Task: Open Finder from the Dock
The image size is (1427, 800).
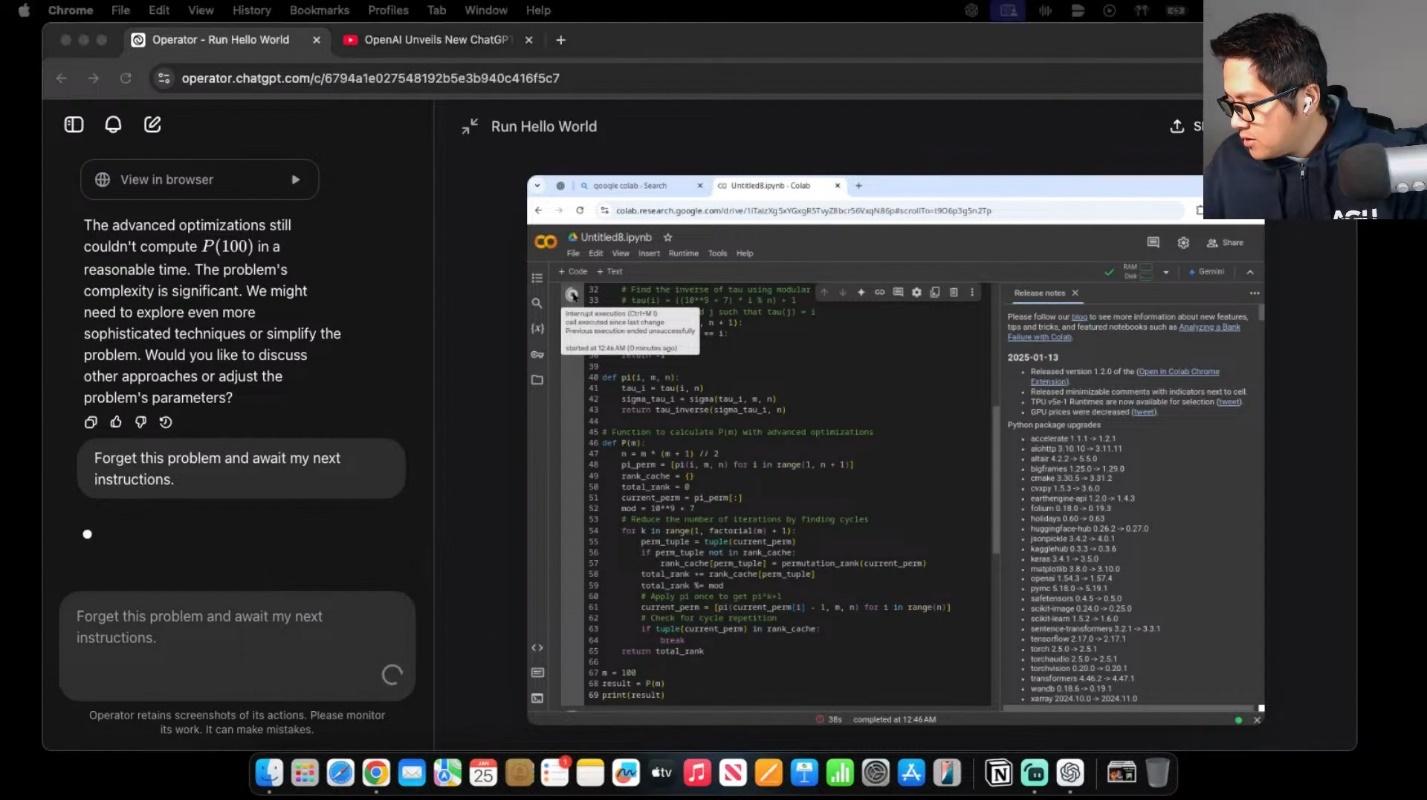Action: [269, 773]
